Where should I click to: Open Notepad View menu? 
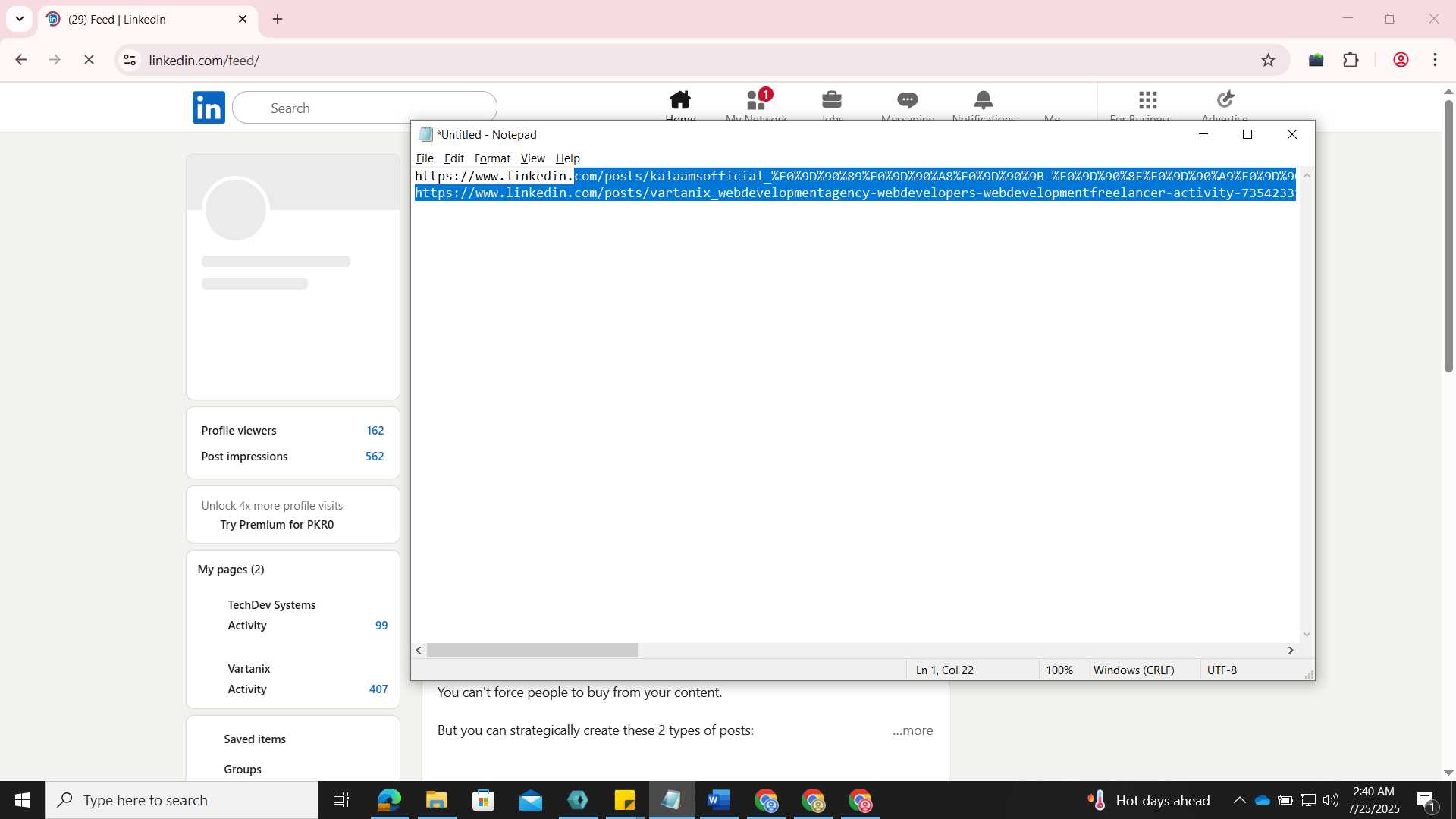(532, 158)
